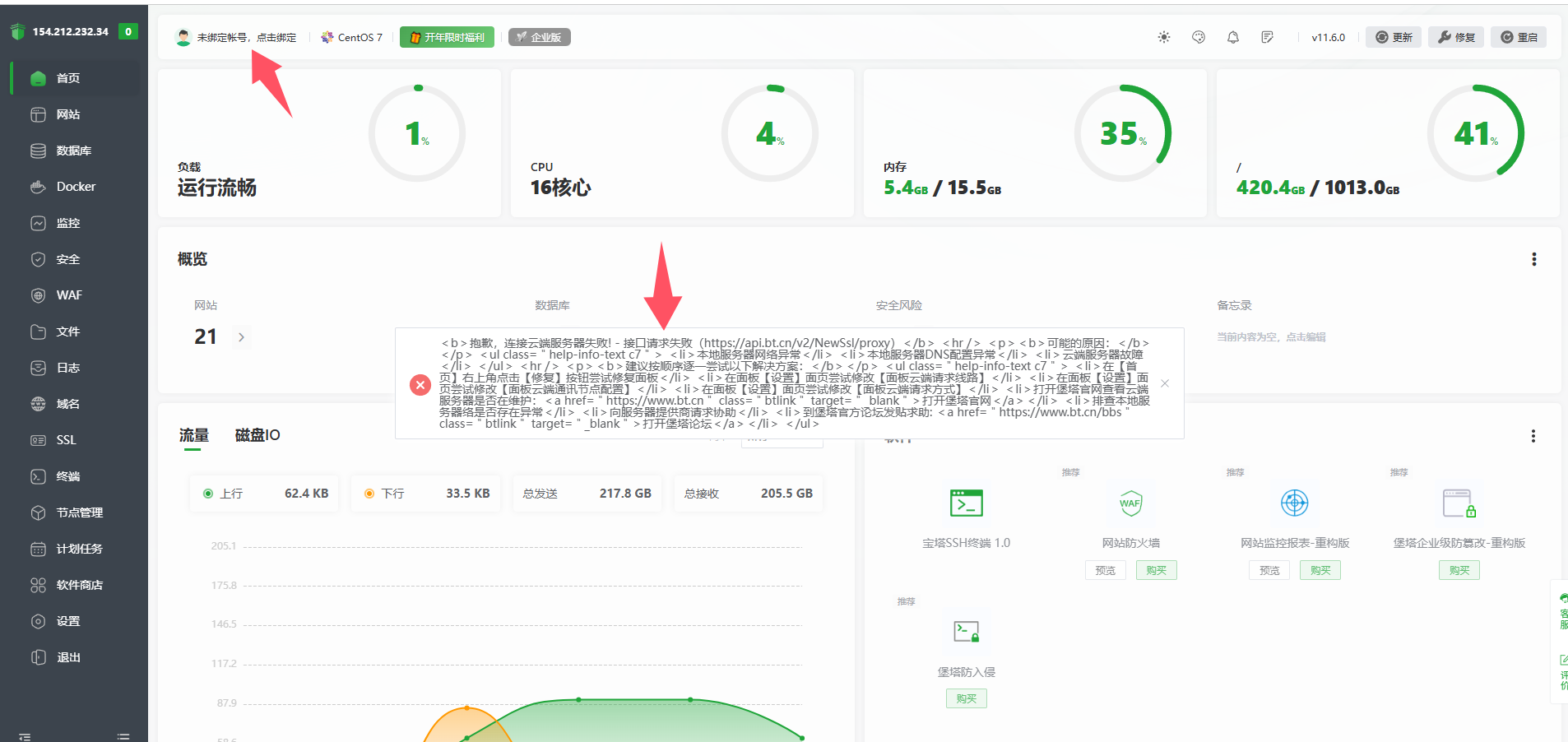This screenshot has width=1568, height=742.
Task: Open the Docker menu item
Action: [x=76, y=187]
